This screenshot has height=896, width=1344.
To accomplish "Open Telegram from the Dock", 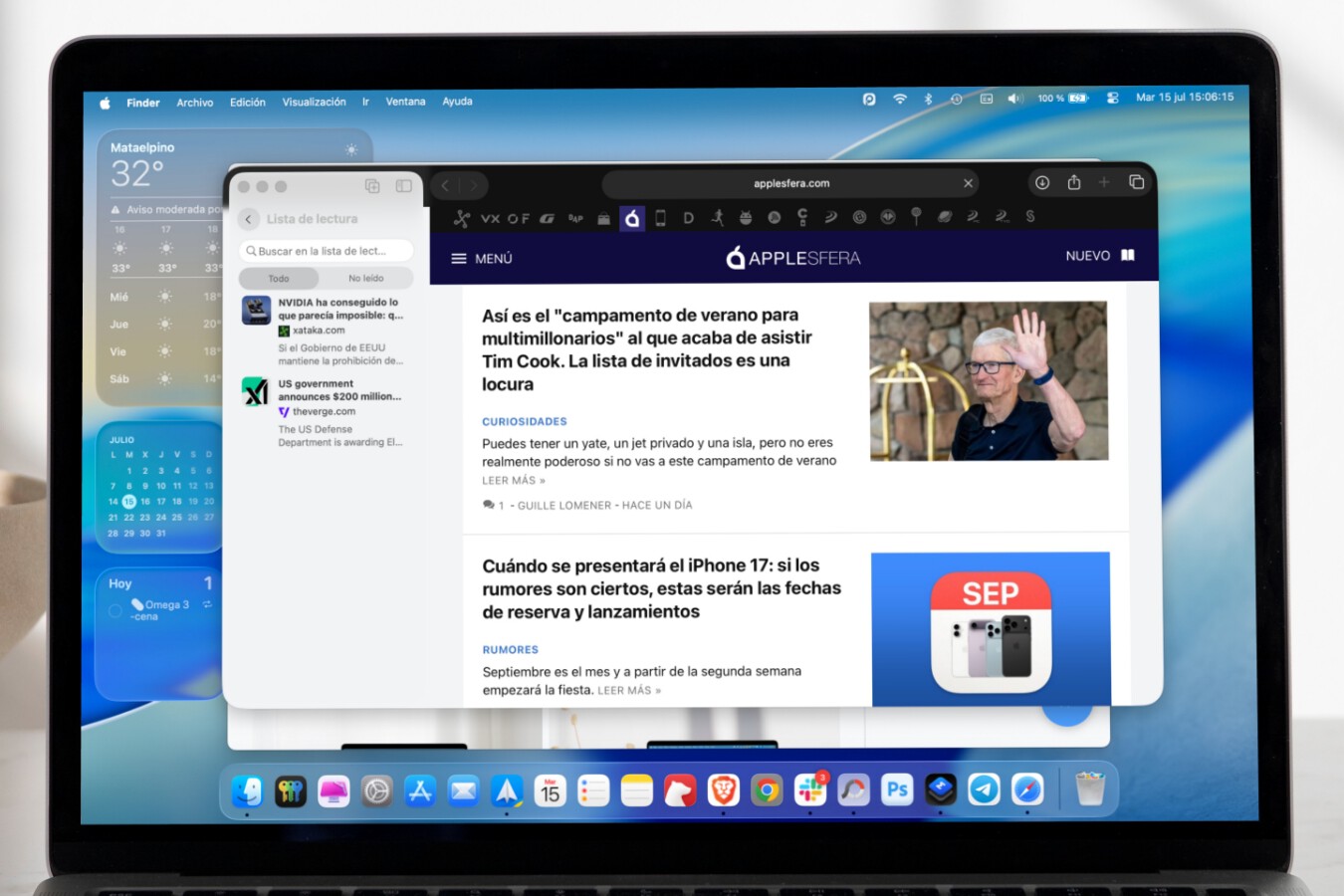I will tap(984, 789).
